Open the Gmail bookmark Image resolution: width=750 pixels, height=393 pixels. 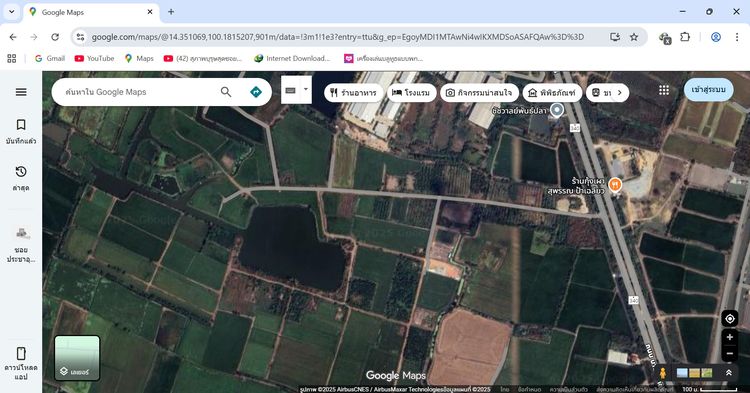(50, 58)
